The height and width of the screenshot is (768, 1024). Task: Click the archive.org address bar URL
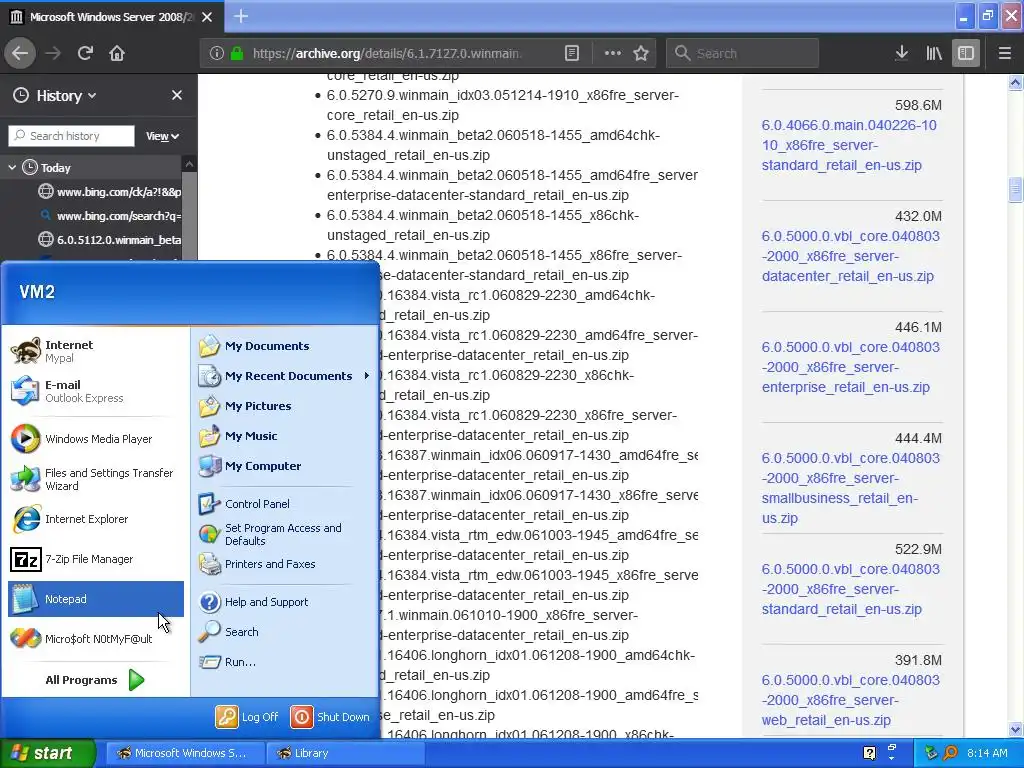(387, 54)
